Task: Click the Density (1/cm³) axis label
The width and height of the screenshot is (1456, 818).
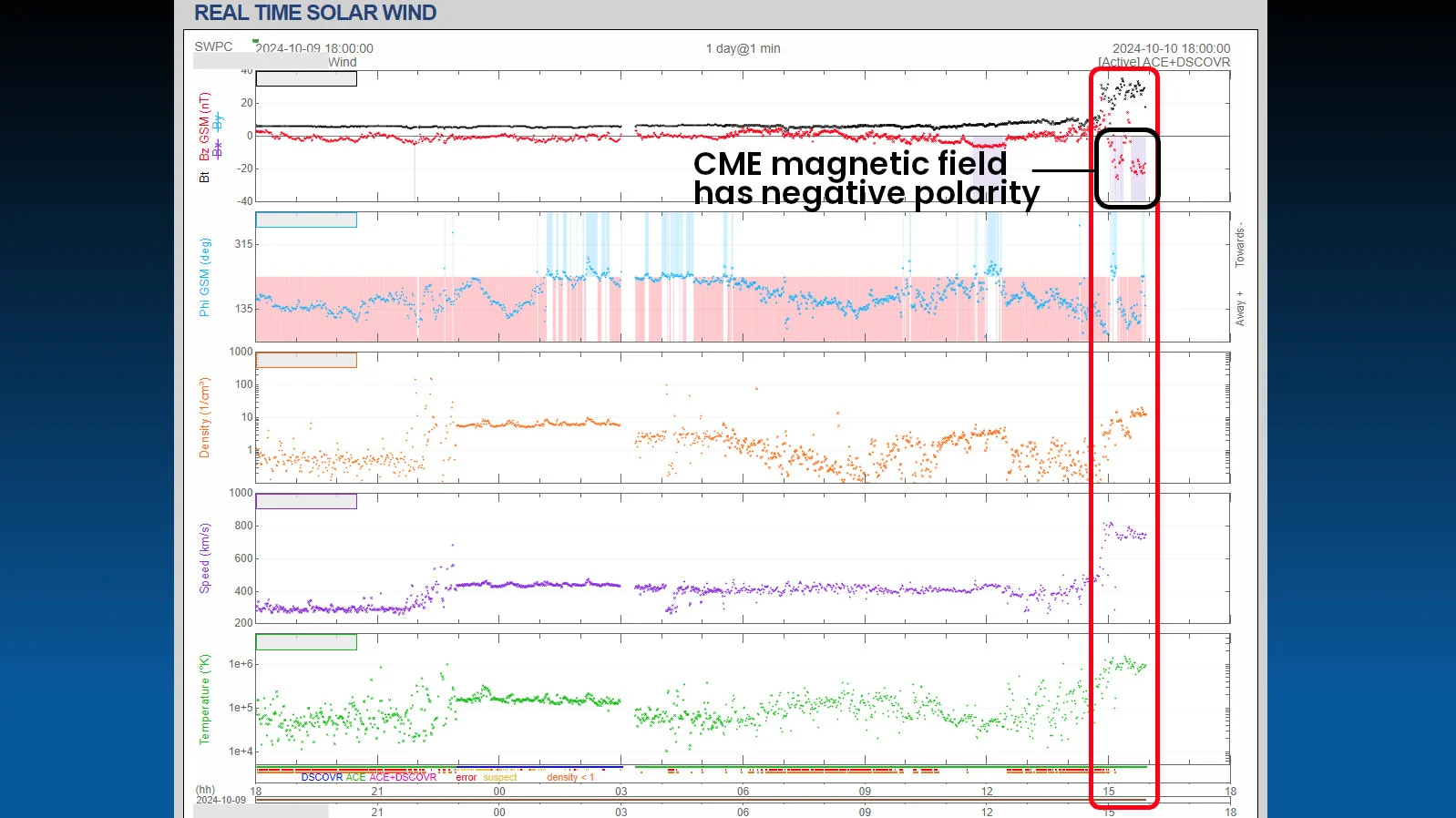Action: click(204, 417)
